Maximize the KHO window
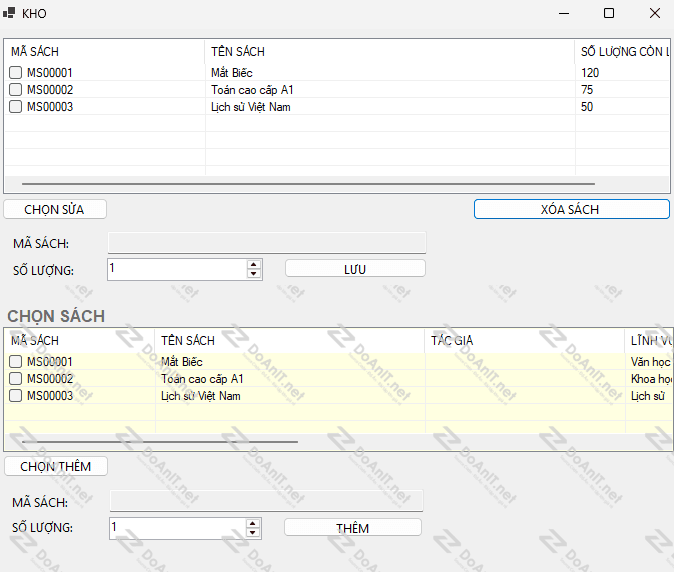 (609, 13)
